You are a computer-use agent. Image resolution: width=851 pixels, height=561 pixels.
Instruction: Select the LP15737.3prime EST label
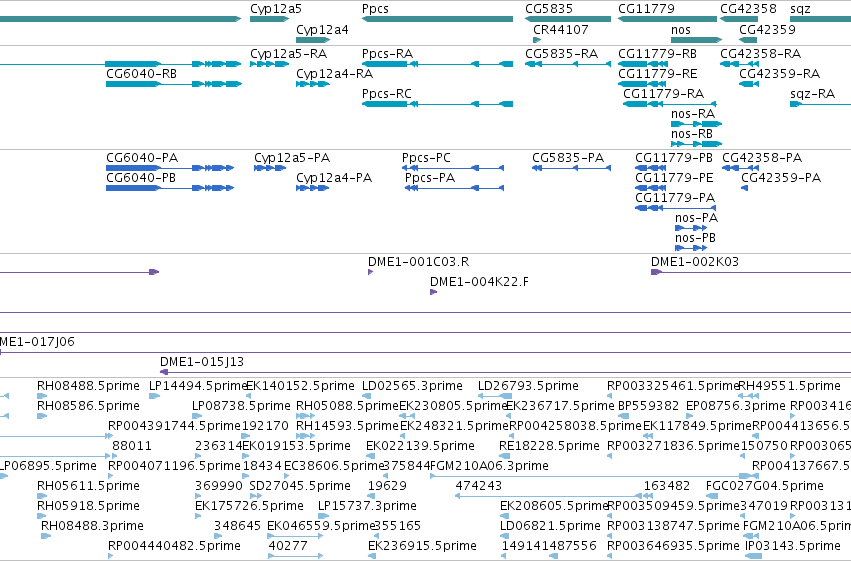point(367,507)
